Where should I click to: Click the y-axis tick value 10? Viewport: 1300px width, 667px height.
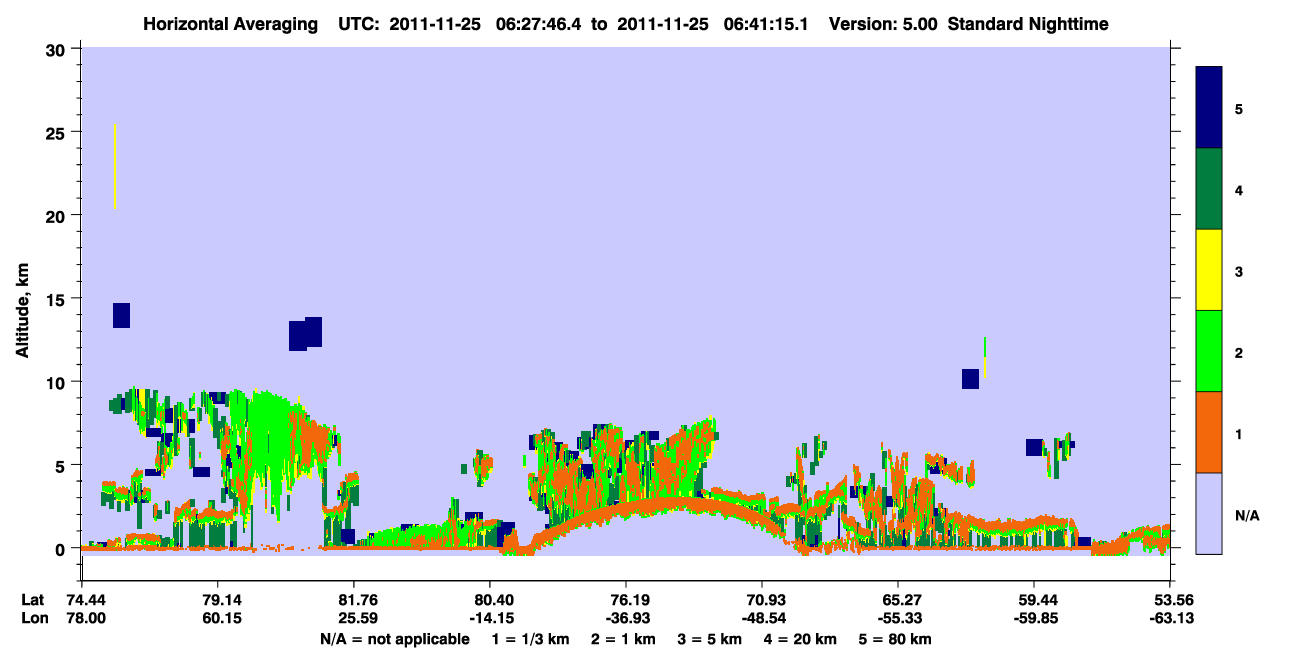tap(58, 382)
